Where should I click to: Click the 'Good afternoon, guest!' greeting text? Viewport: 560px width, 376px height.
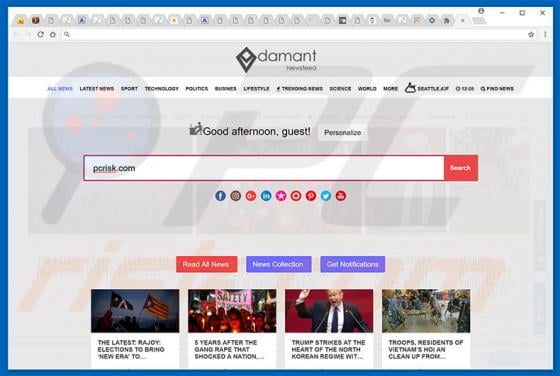pyautogui.click(x=256, y=131)
